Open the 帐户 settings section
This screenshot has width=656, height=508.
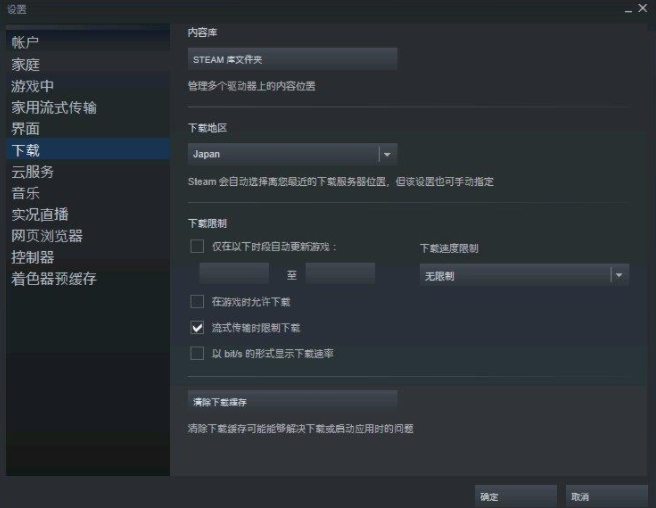[25, 42]
